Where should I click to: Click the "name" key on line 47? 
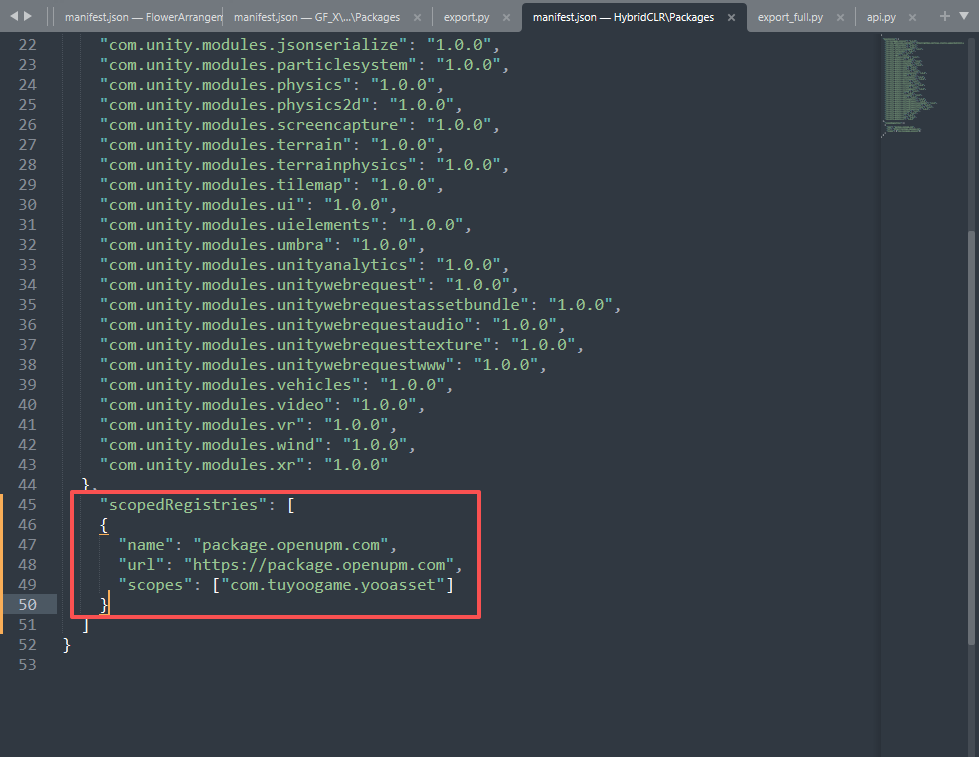[x=146, y=545]
